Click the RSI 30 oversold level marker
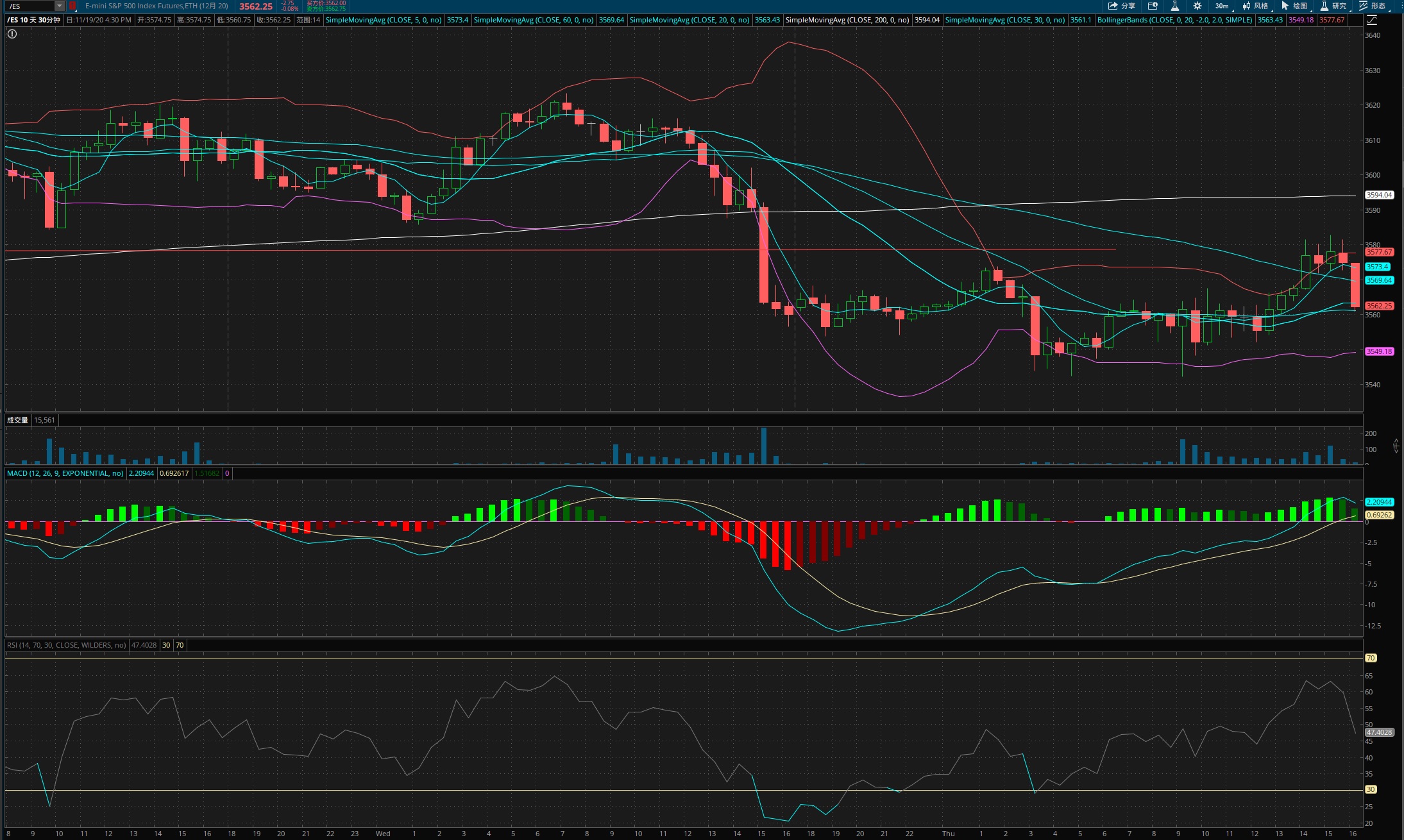This screenshot has height=840, width=1404. pyautogui.click(x=1371, y=789)
